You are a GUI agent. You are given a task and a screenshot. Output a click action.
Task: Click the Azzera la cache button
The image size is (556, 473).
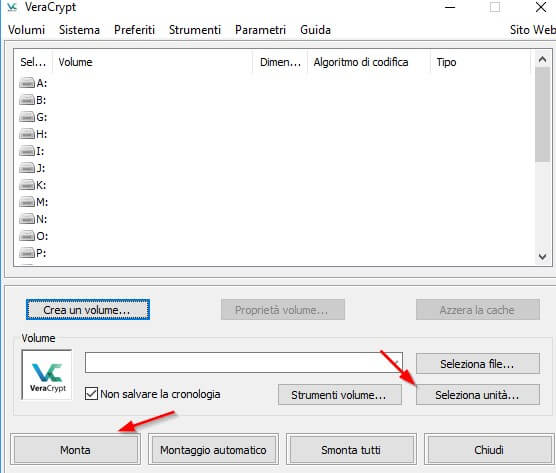click(478, 310)
